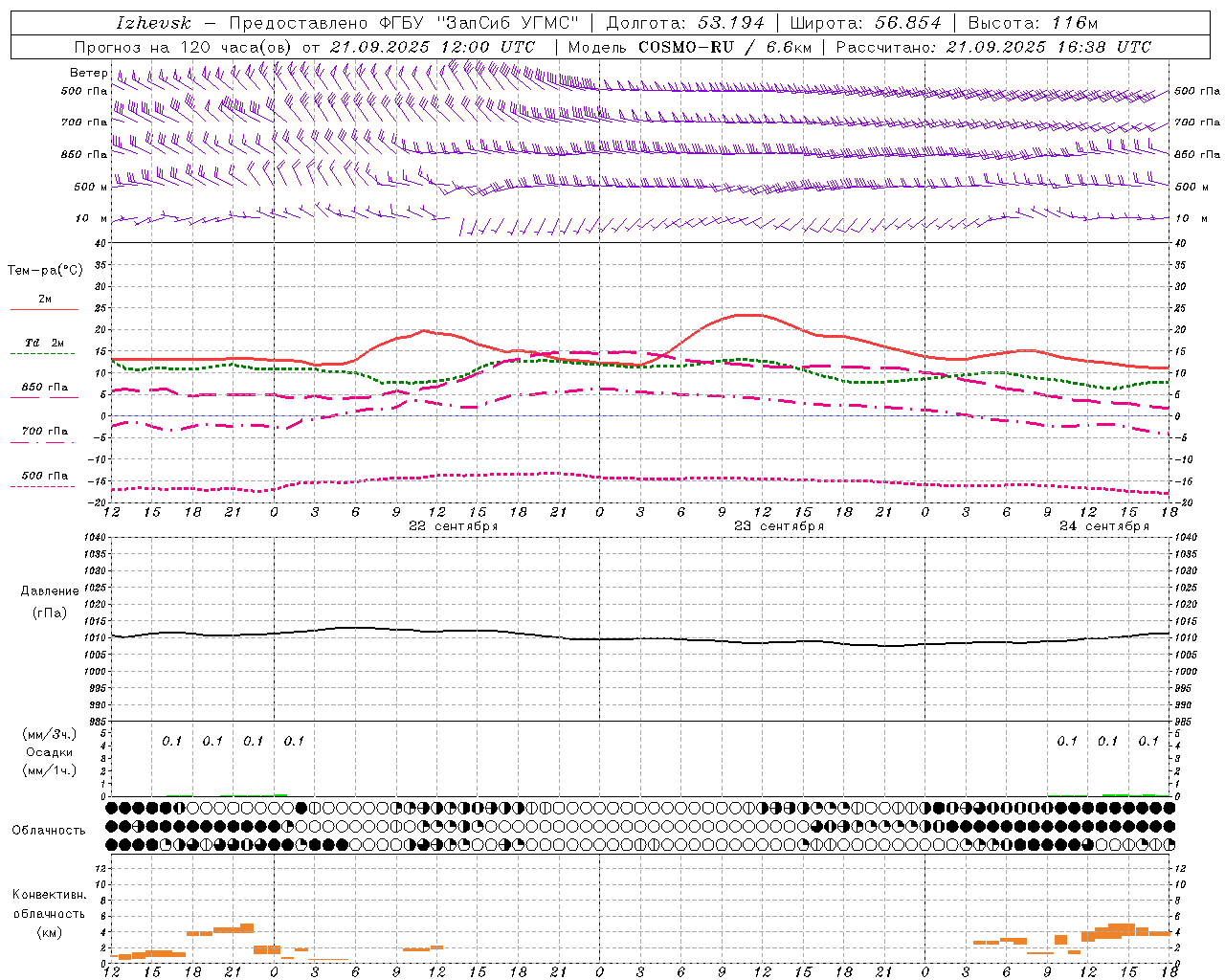
Task: Click the Широта: 56.854 value
Action: click(x=865, y=23)
